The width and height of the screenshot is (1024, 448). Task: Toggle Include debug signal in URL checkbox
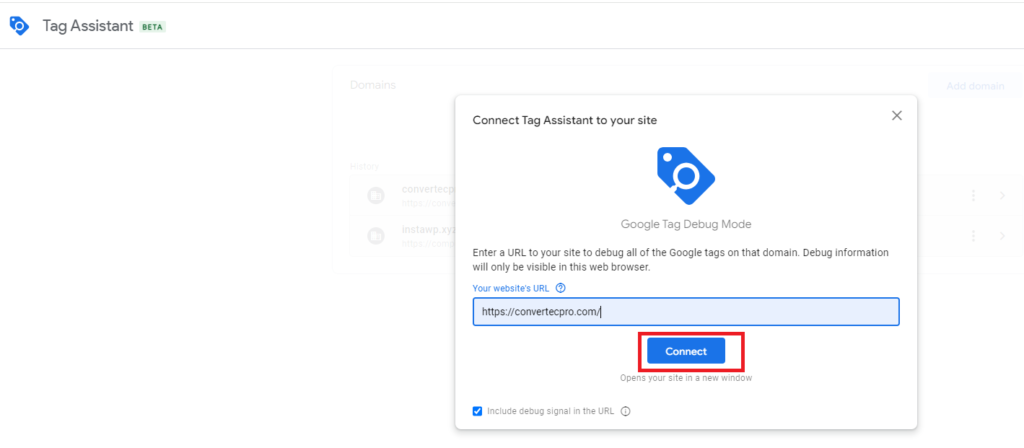[x=477, y=411]
